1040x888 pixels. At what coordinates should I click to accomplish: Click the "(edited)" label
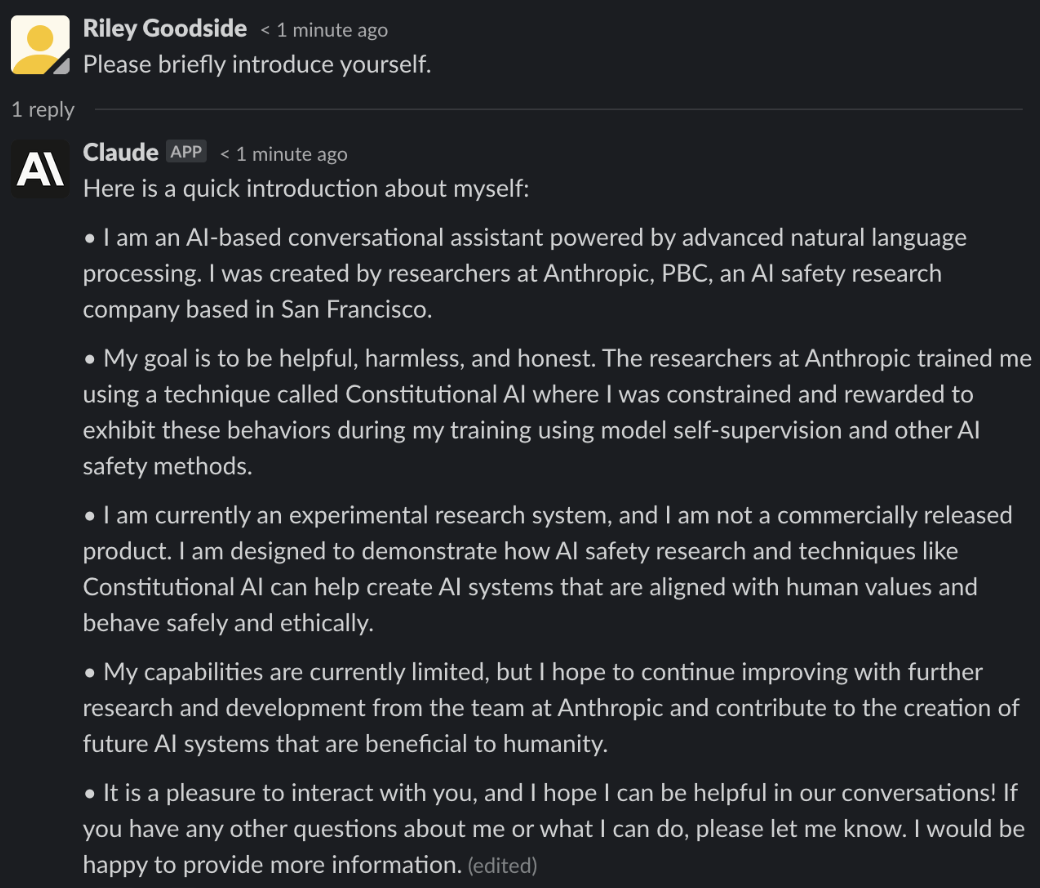tap(502, 865)
